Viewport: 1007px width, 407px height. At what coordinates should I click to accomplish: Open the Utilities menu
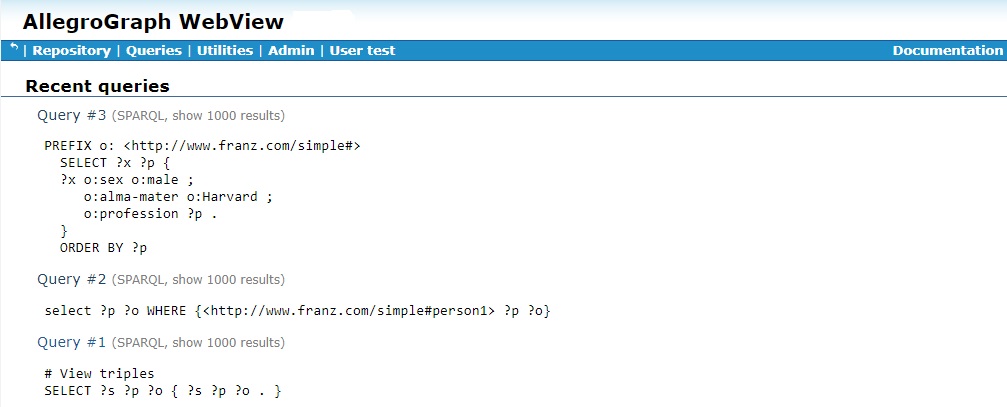pyautogui.click(x=225, y=51)
